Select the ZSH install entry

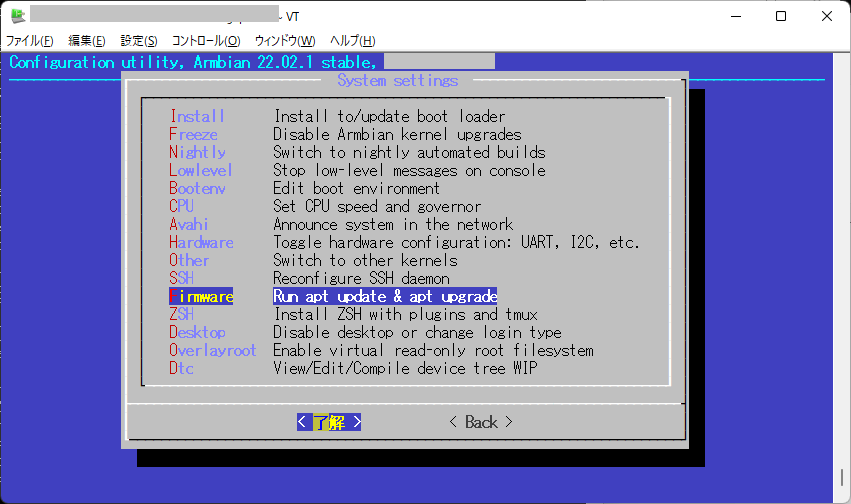(x=353, y=314)
